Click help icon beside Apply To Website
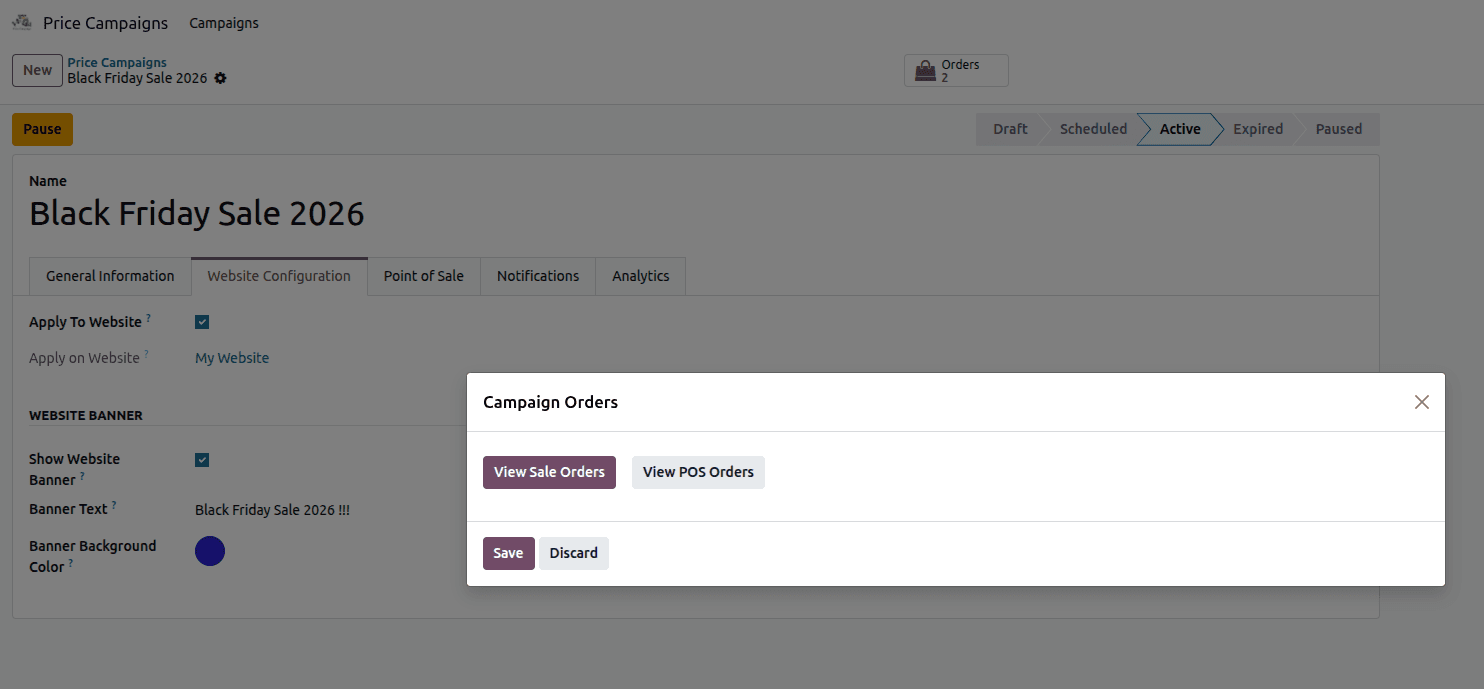Screen dimensions: 1484x689 point(149,318)
